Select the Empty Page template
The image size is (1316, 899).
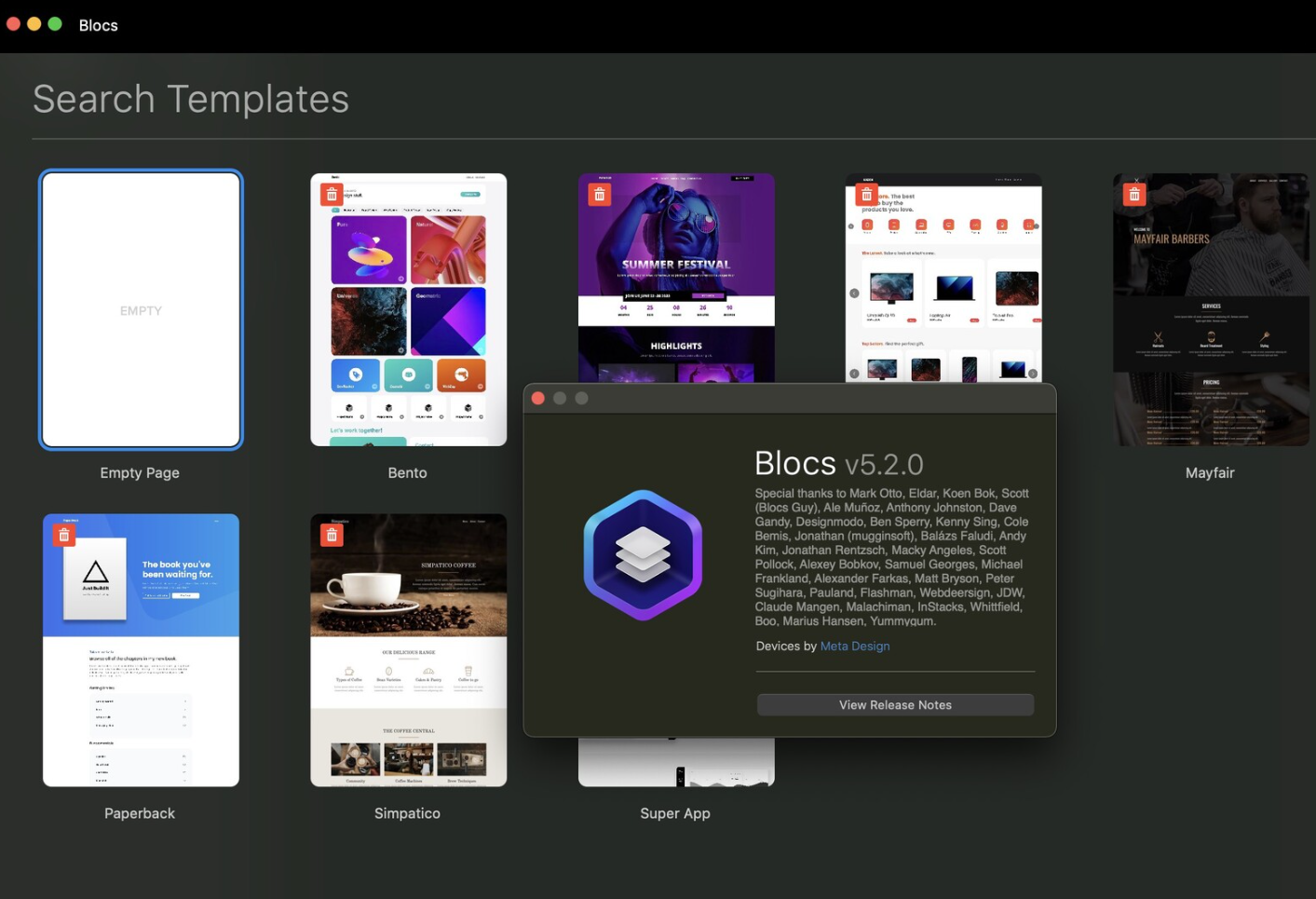140,309
